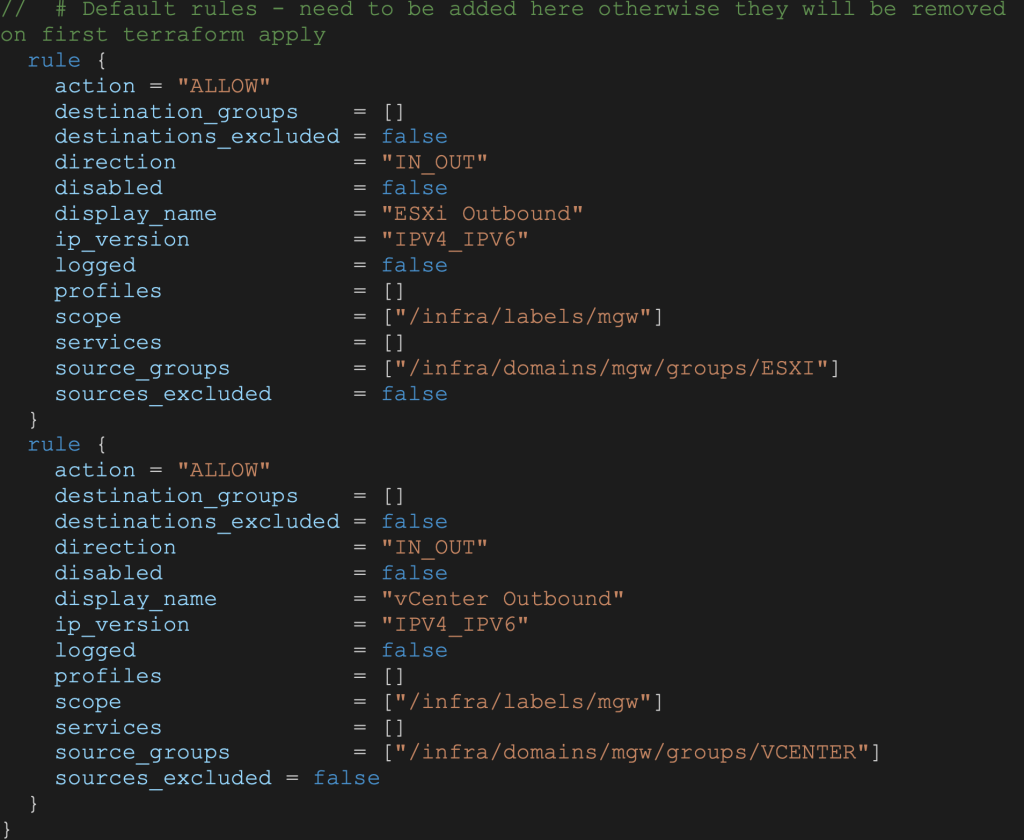Viewport: 1024px width, 840px height.
Task: Click "IPV4_IPV6" value in the vCenter rule
Action: click(x=455, y=625)
